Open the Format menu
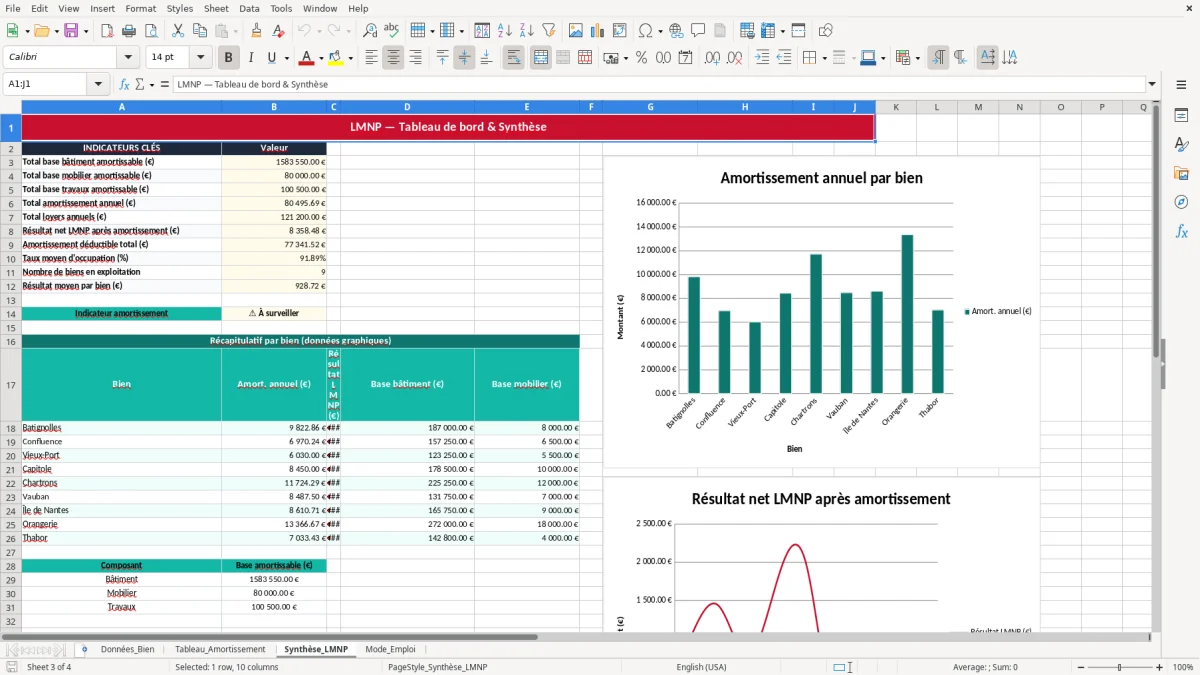Screen dimensions: 1200x675 [x=140, y=8]
